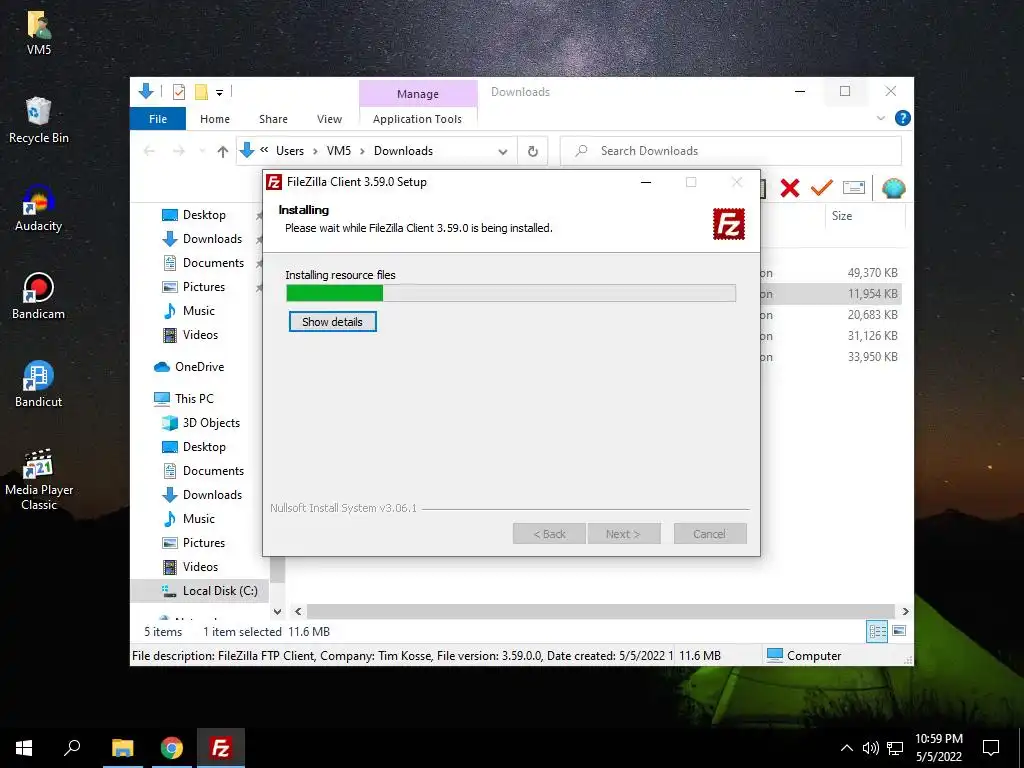Open the volume control in system tray
Screen dimensions: 1024x768
[x=870, y=748]
